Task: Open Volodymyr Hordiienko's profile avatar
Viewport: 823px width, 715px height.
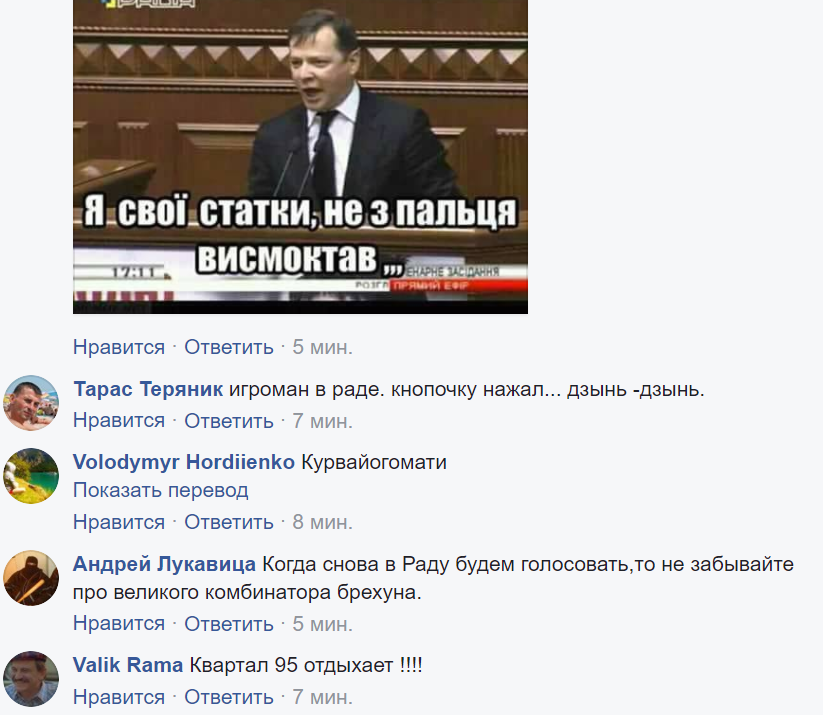Action: click(31, 476)
